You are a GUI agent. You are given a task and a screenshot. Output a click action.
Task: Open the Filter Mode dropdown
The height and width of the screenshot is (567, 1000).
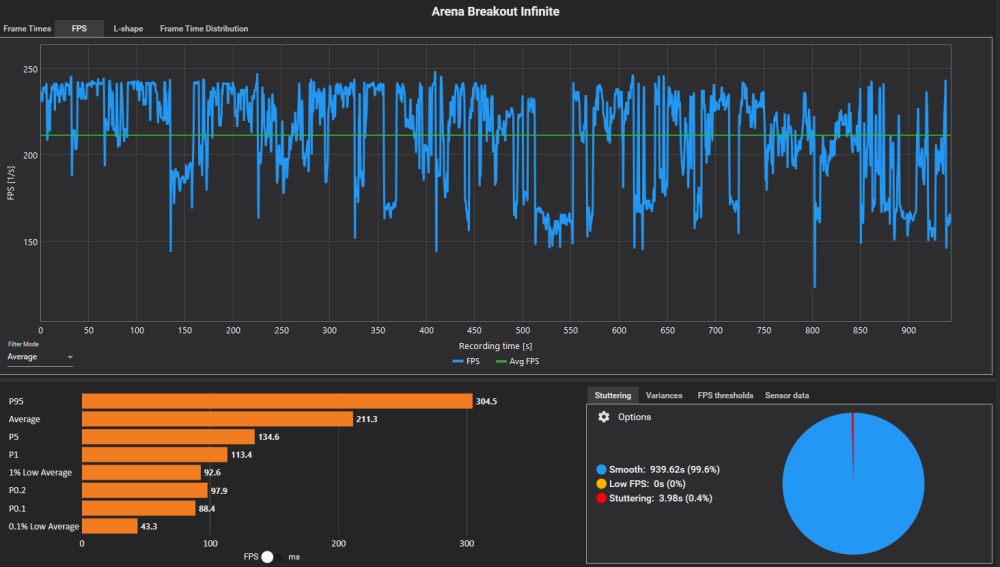tap(40, 357)
